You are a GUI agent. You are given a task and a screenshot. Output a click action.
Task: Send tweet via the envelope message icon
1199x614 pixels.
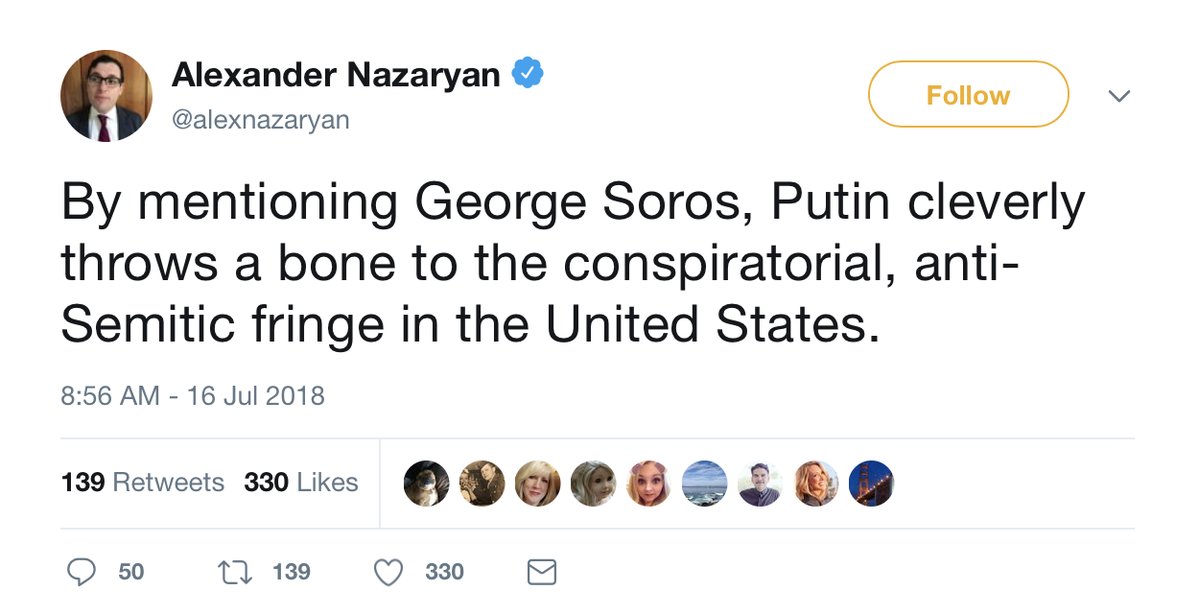coord(541,572)
